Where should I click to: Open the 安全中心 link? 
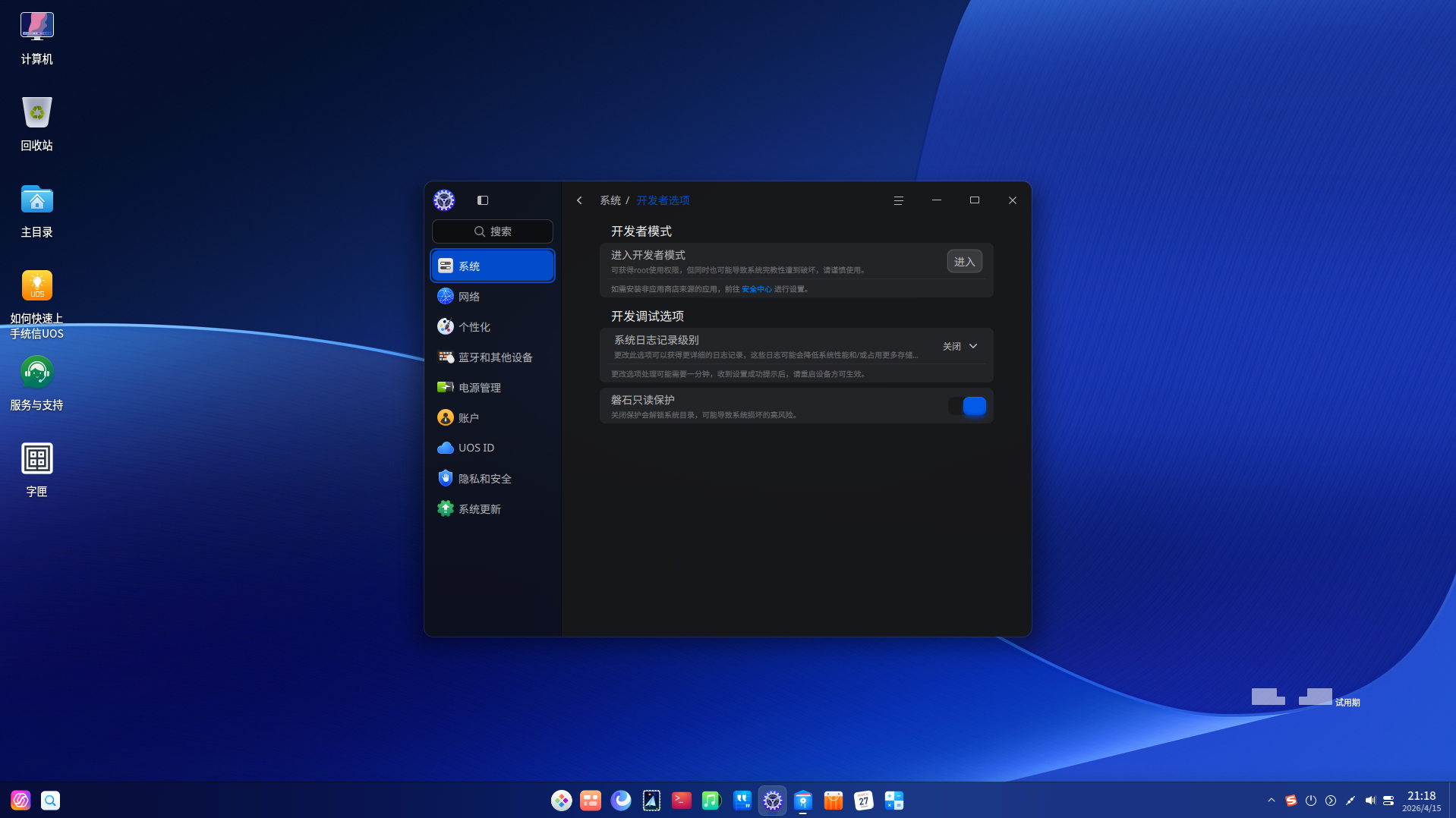(x=756, y=289)
